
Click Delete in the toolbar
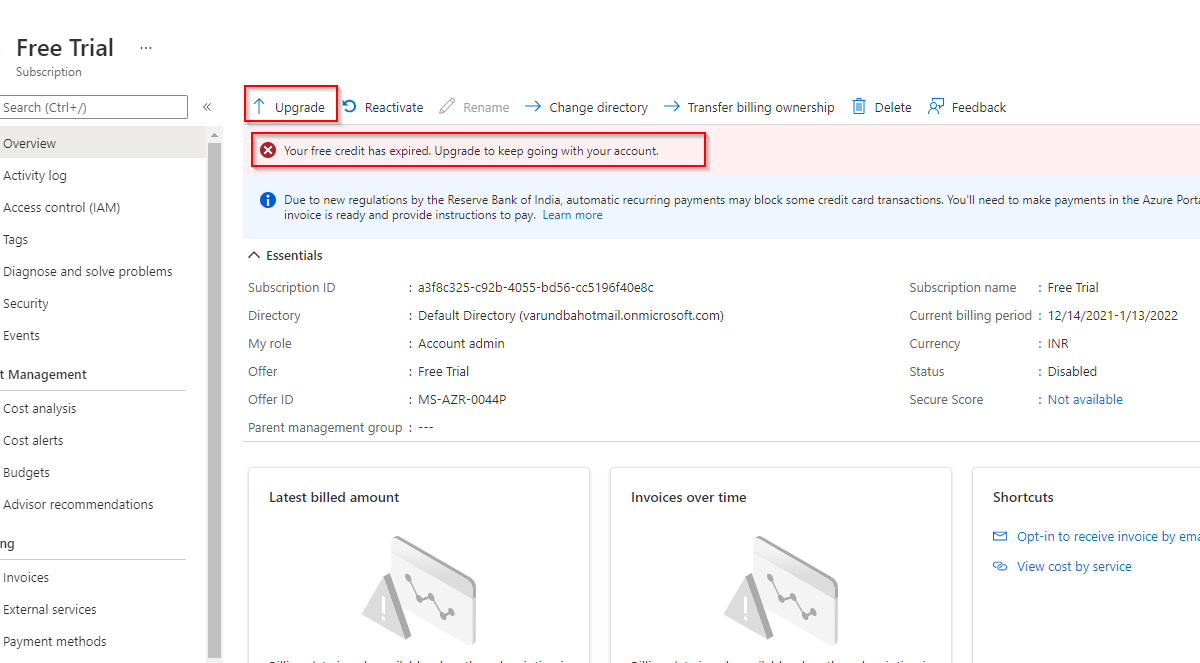coord(893,107)
